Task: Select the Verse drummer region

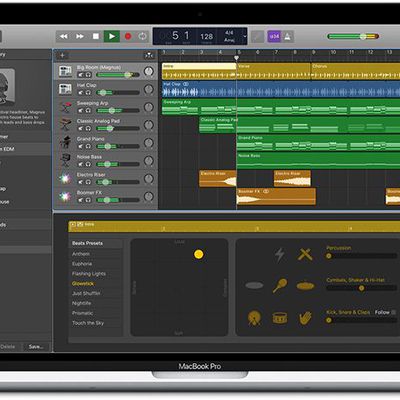Action: click(x=273, y=71)
